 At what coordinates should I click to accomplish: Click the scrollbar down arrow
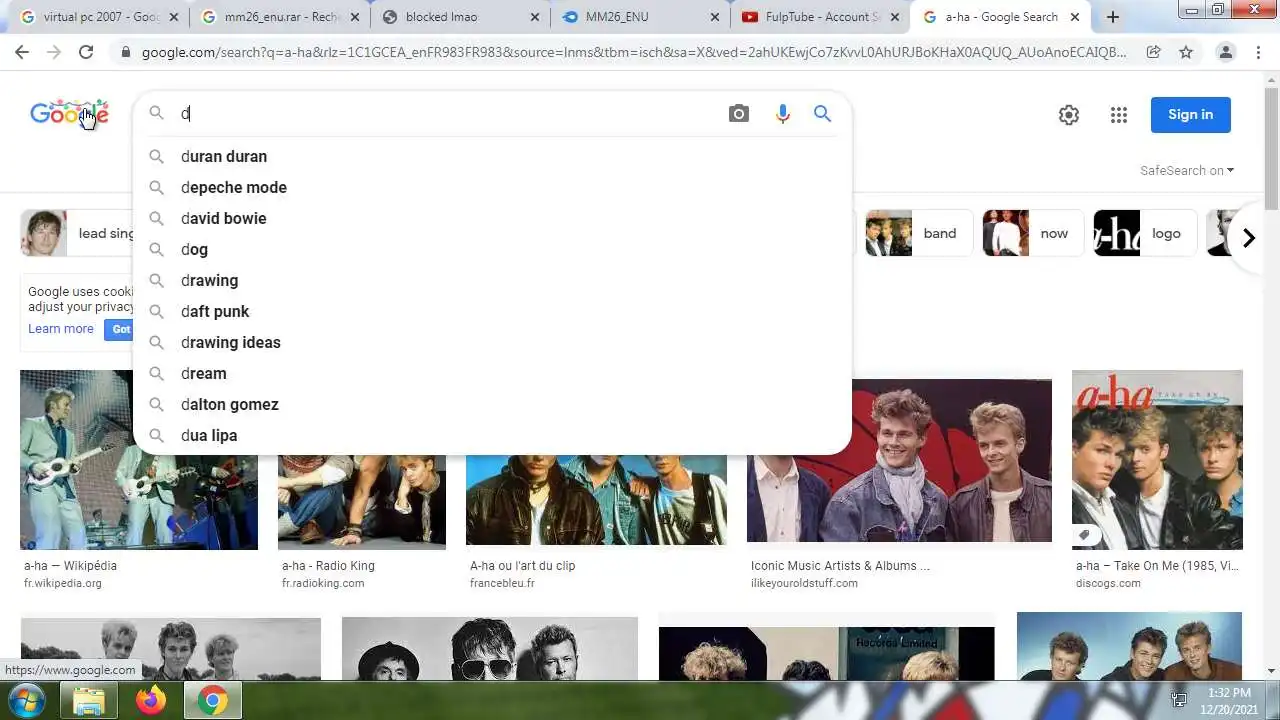point(1271,672)
